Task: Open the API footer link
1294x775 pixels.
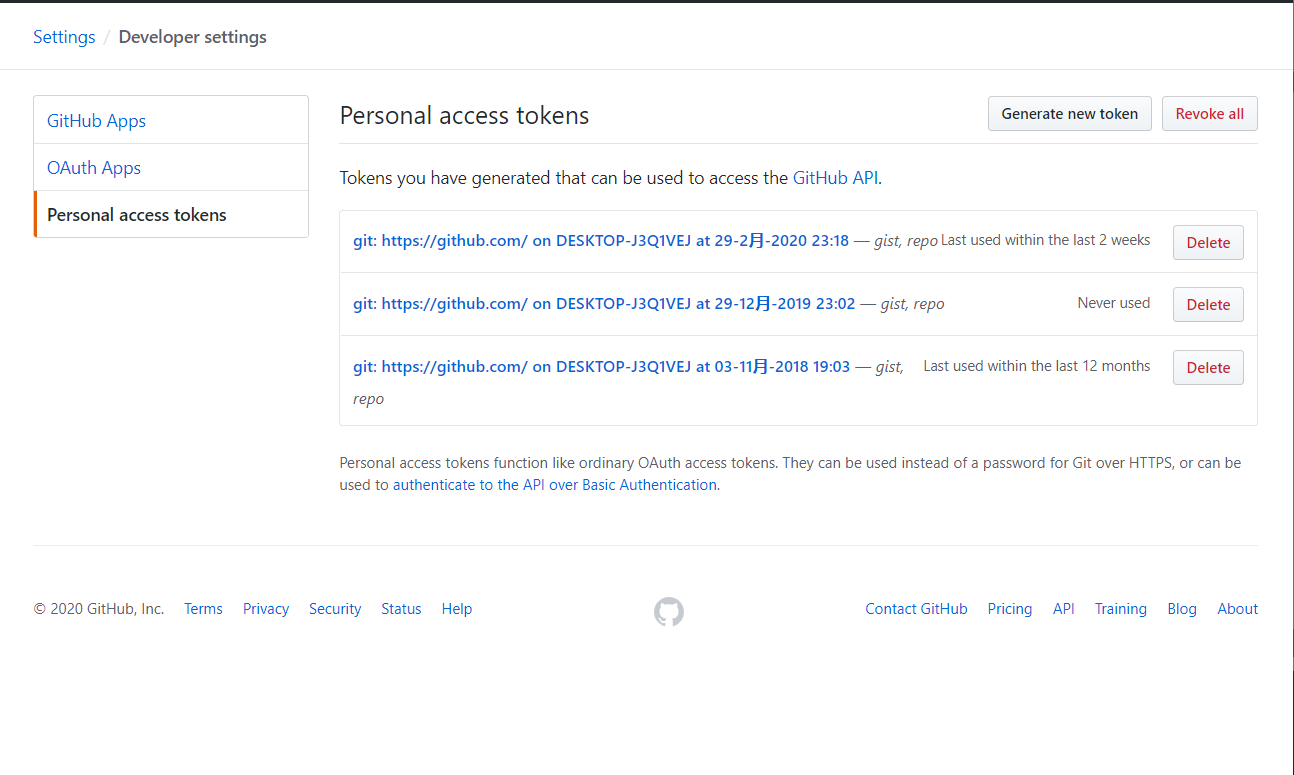Action: pos(1064,609)
